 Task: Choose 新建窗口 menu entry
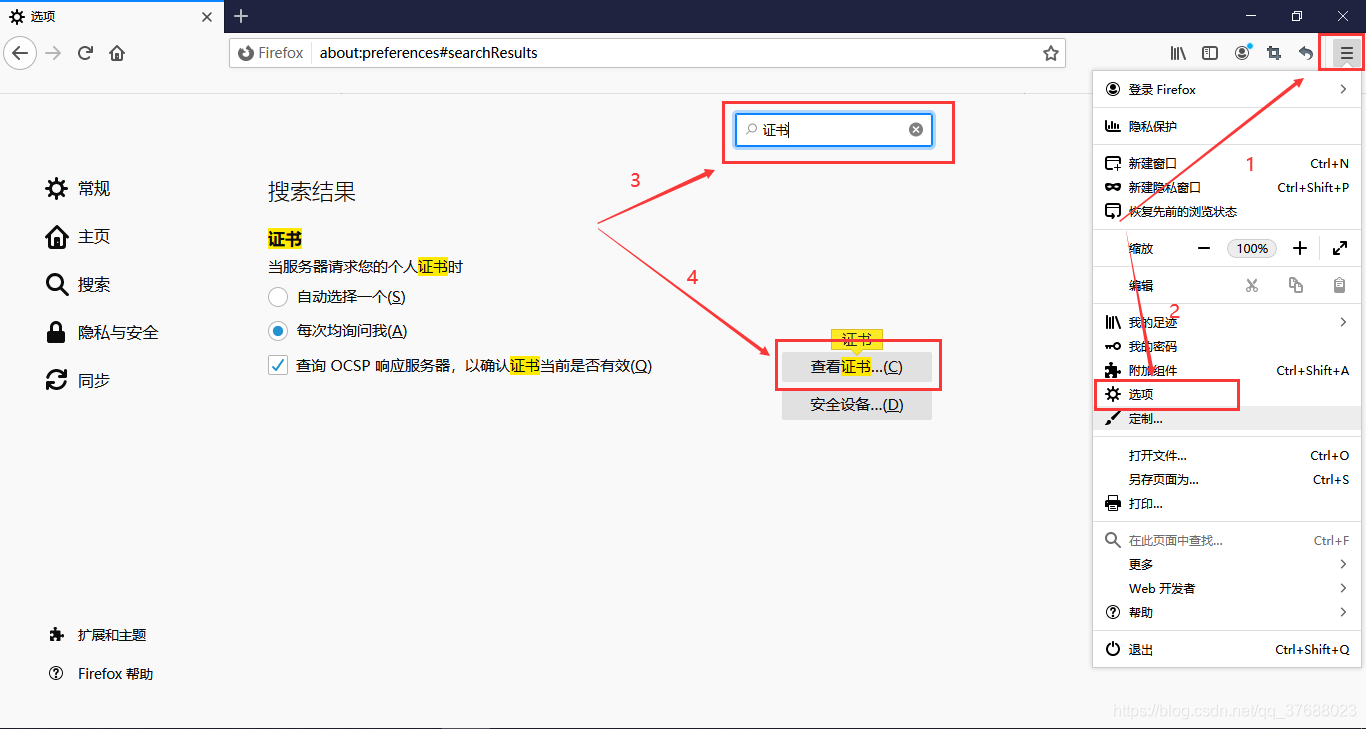[x=1227, y=163]
